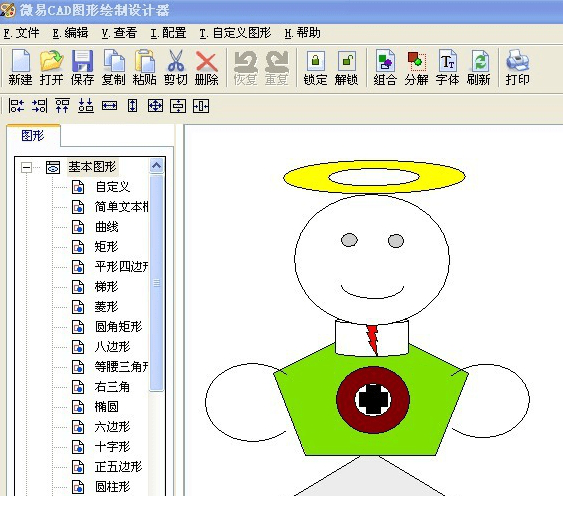
Task: Select 六边形 shape in tree
Action: point(112,427)
